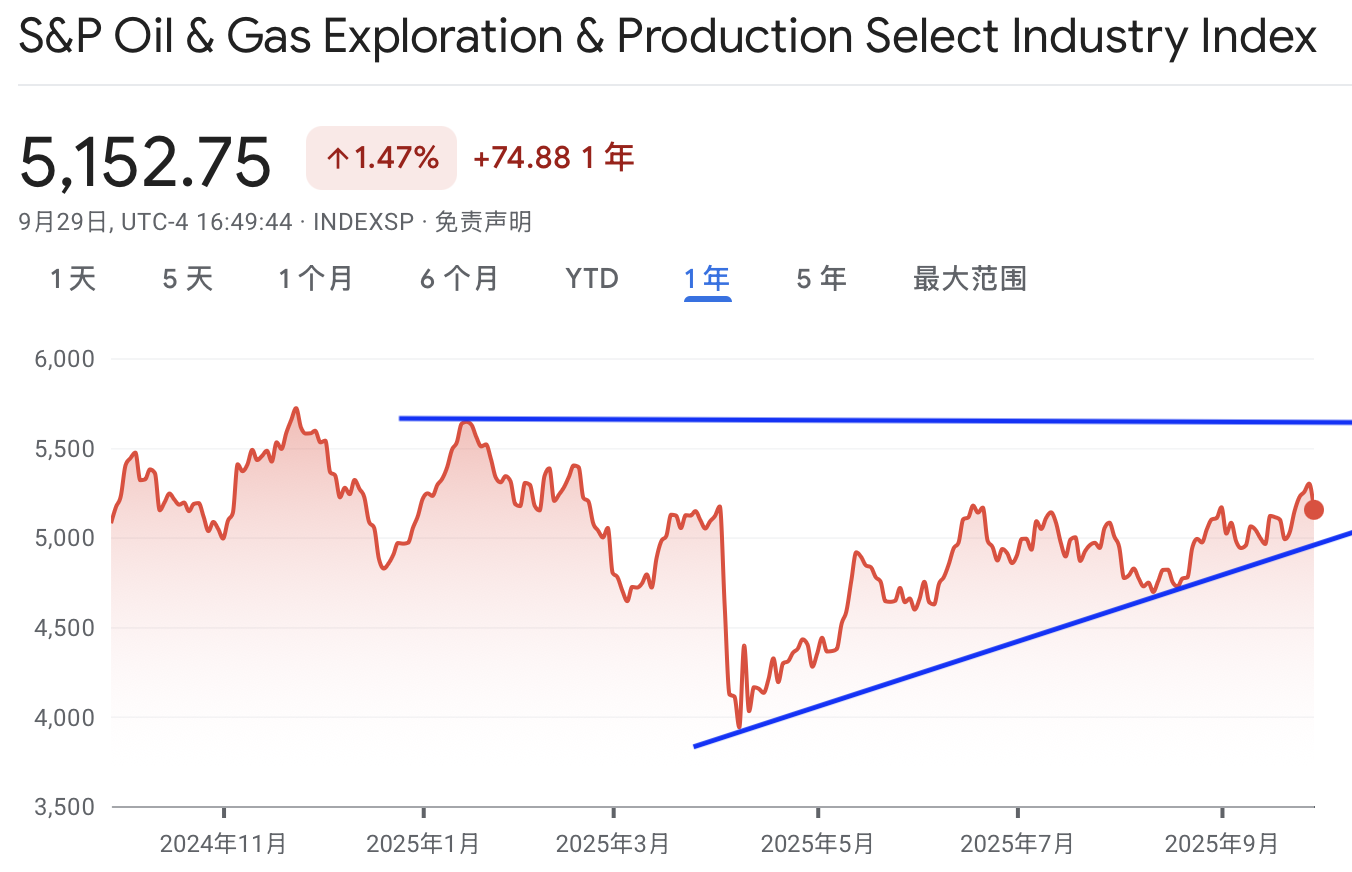Select the 1个月 range tab
Screen dimensions: 1352x872
coord(316,278)
